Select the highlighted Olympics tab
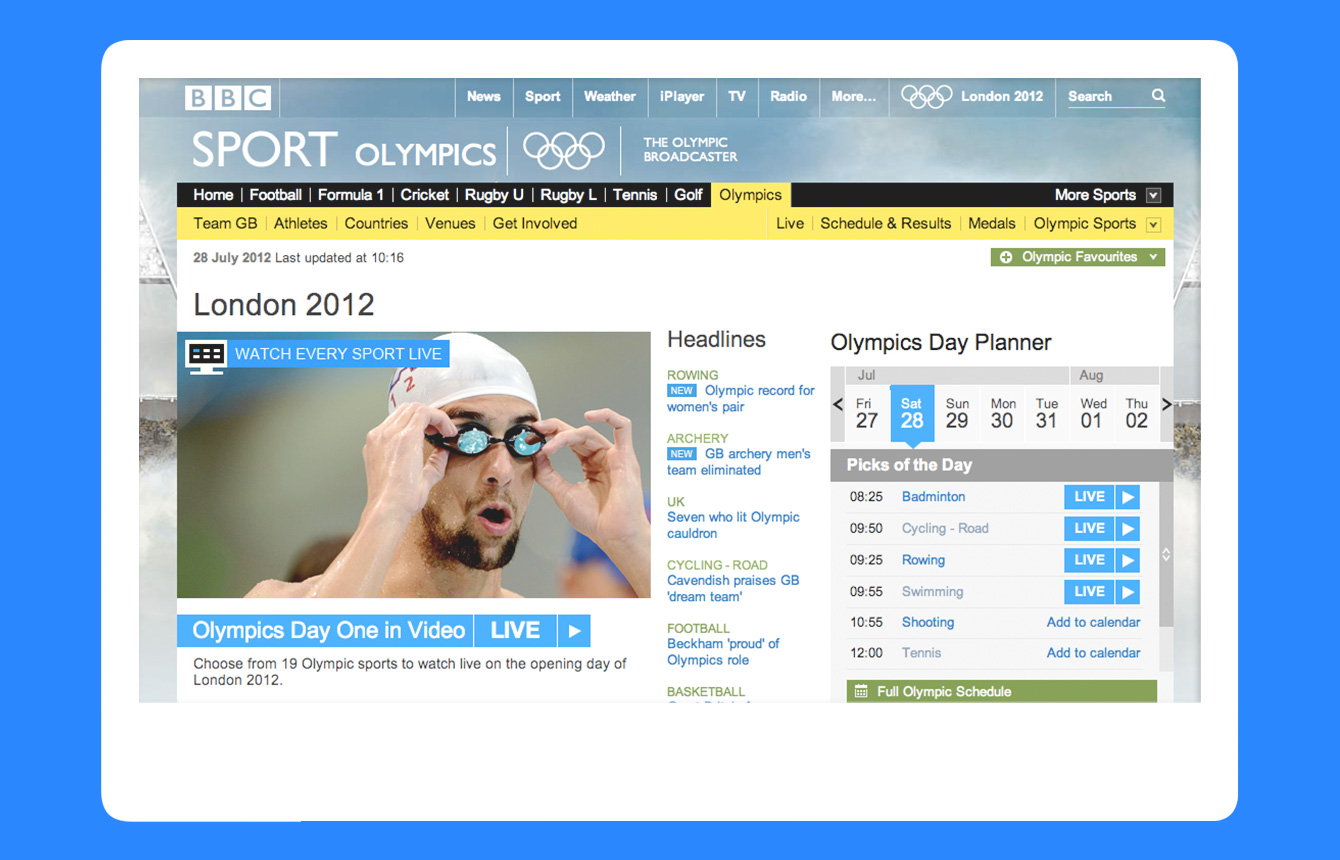The image size is (1340, 860). (750, 195)
